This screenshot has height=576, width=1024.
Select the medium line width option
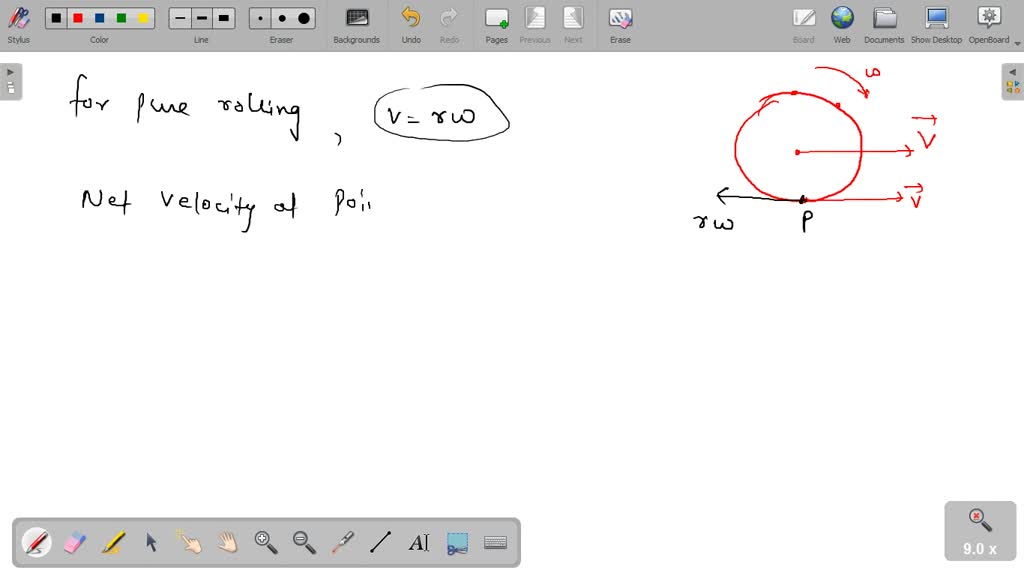202,18
